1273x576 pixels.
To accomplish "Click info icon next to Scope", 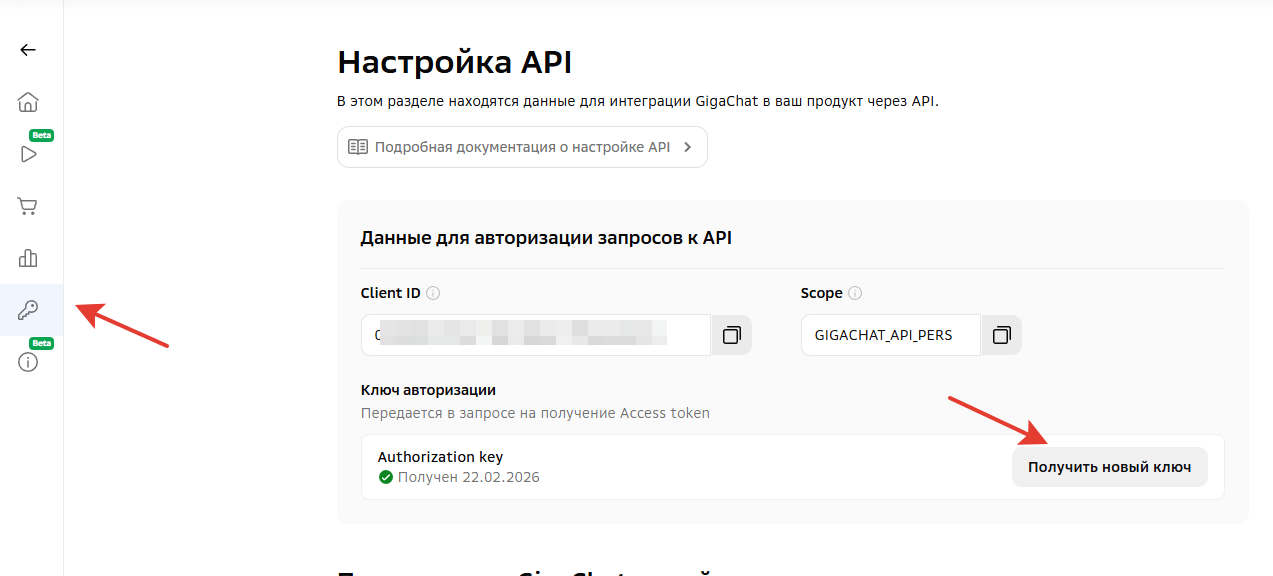I will tap(855, 294).
